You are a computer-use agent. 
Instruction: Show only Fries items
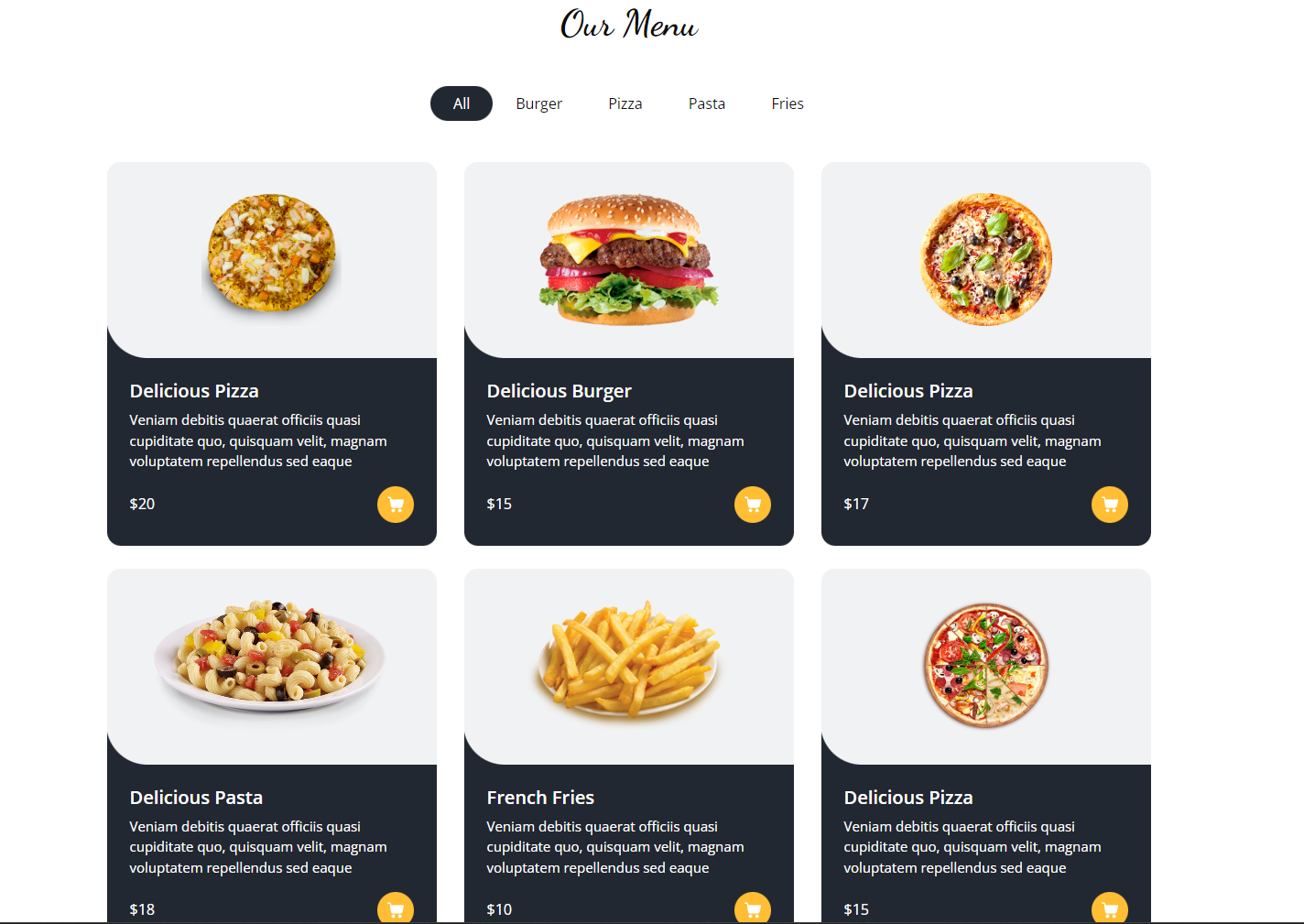click(x=788, y=103)
